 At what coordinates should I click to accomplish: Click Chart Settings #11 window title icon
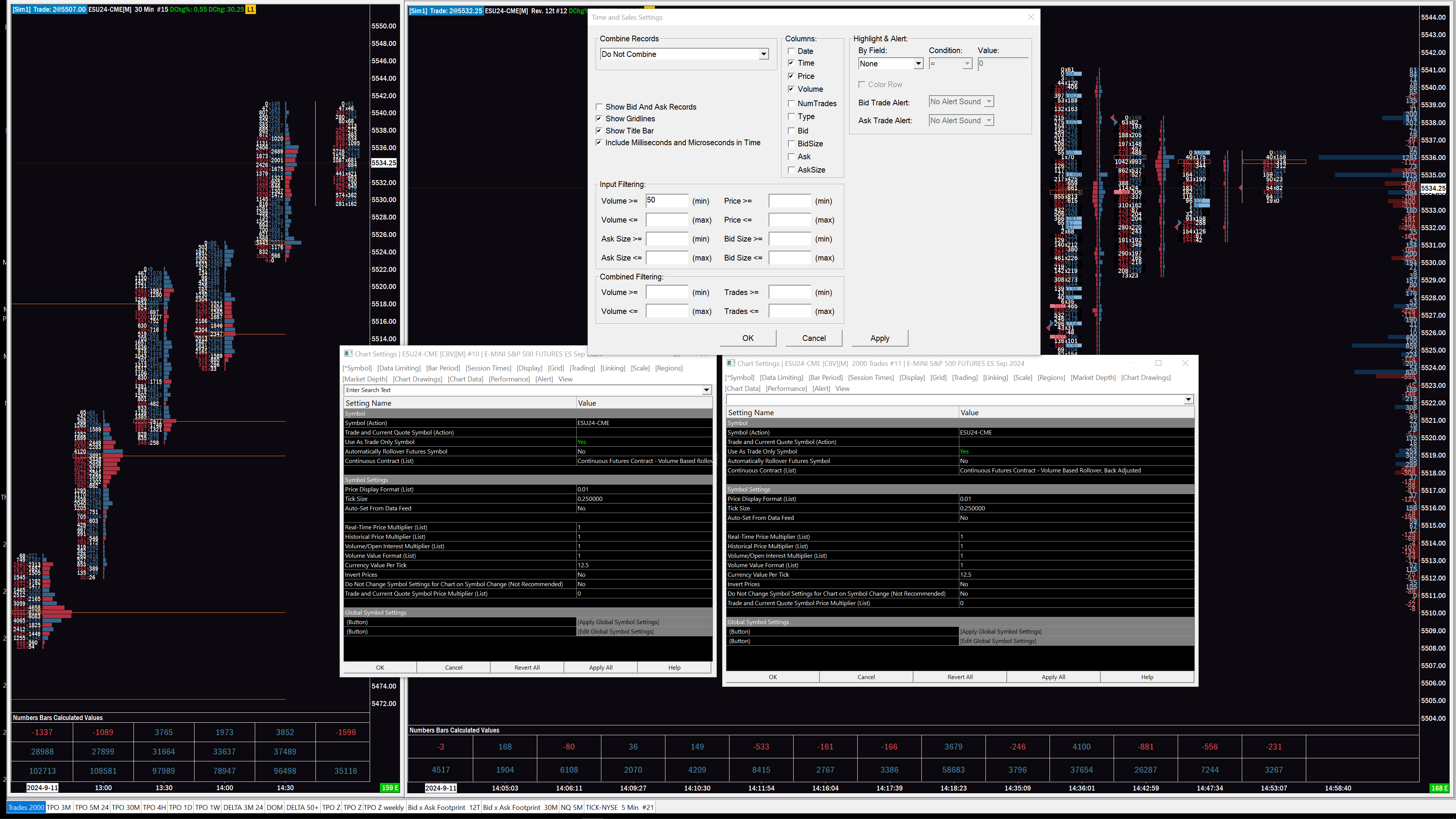[x=730, y=364]
